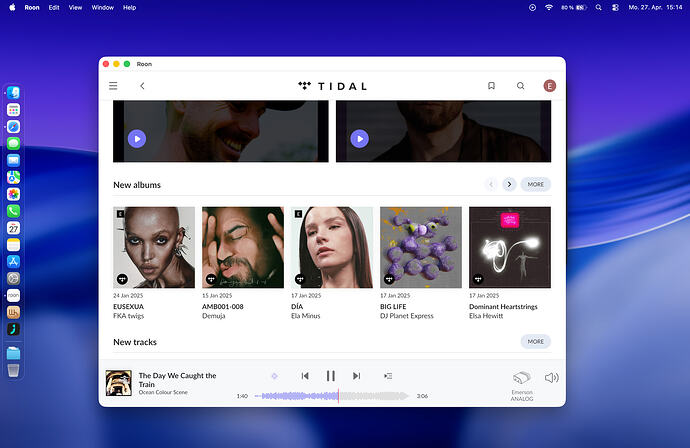Go back with the left chevron arrow

click(142, 86)
